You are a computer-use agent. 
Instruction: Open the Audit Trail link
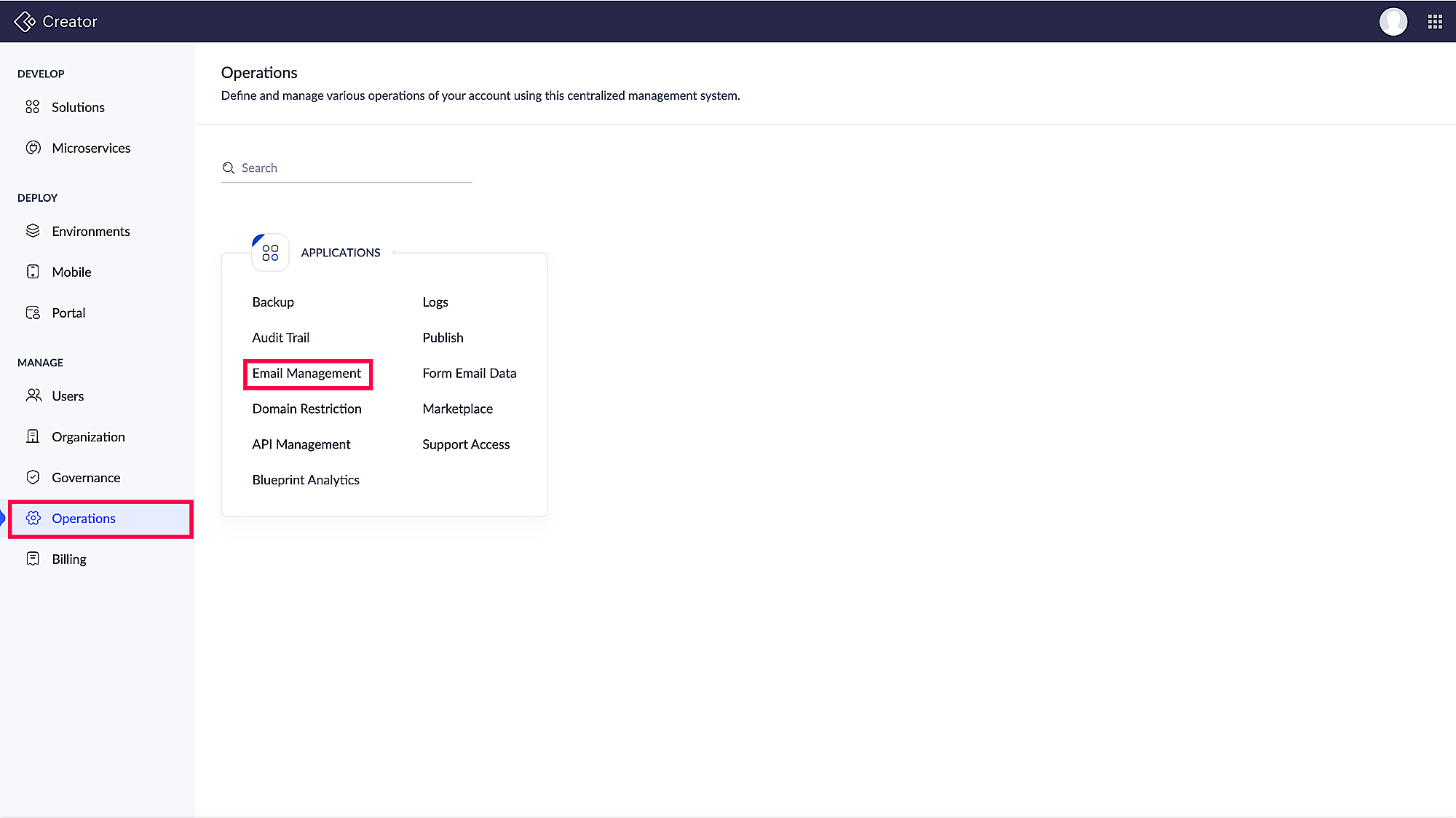tap(280, 337)
